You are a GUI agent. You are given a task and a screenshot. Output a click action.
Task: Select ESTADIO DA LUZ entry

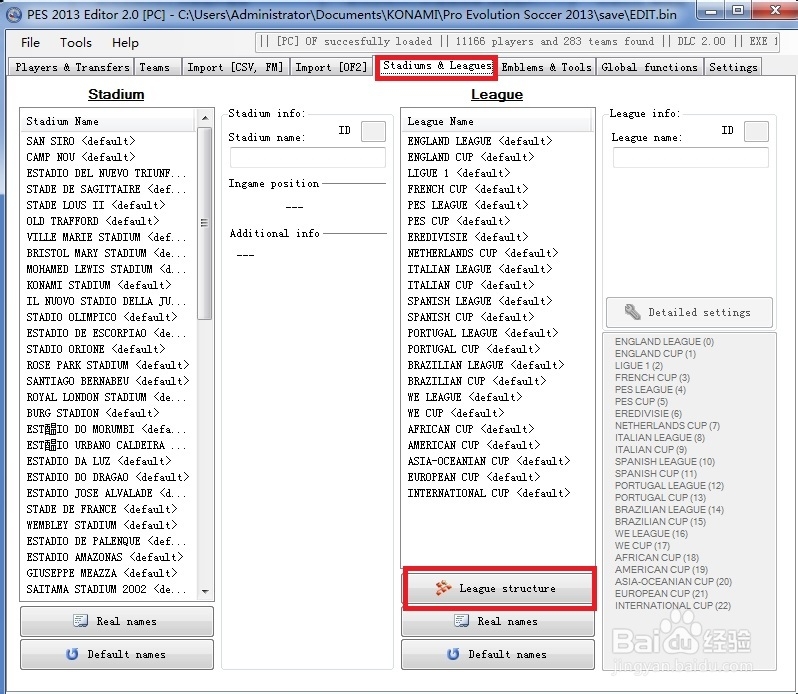(x=99, y=461)
